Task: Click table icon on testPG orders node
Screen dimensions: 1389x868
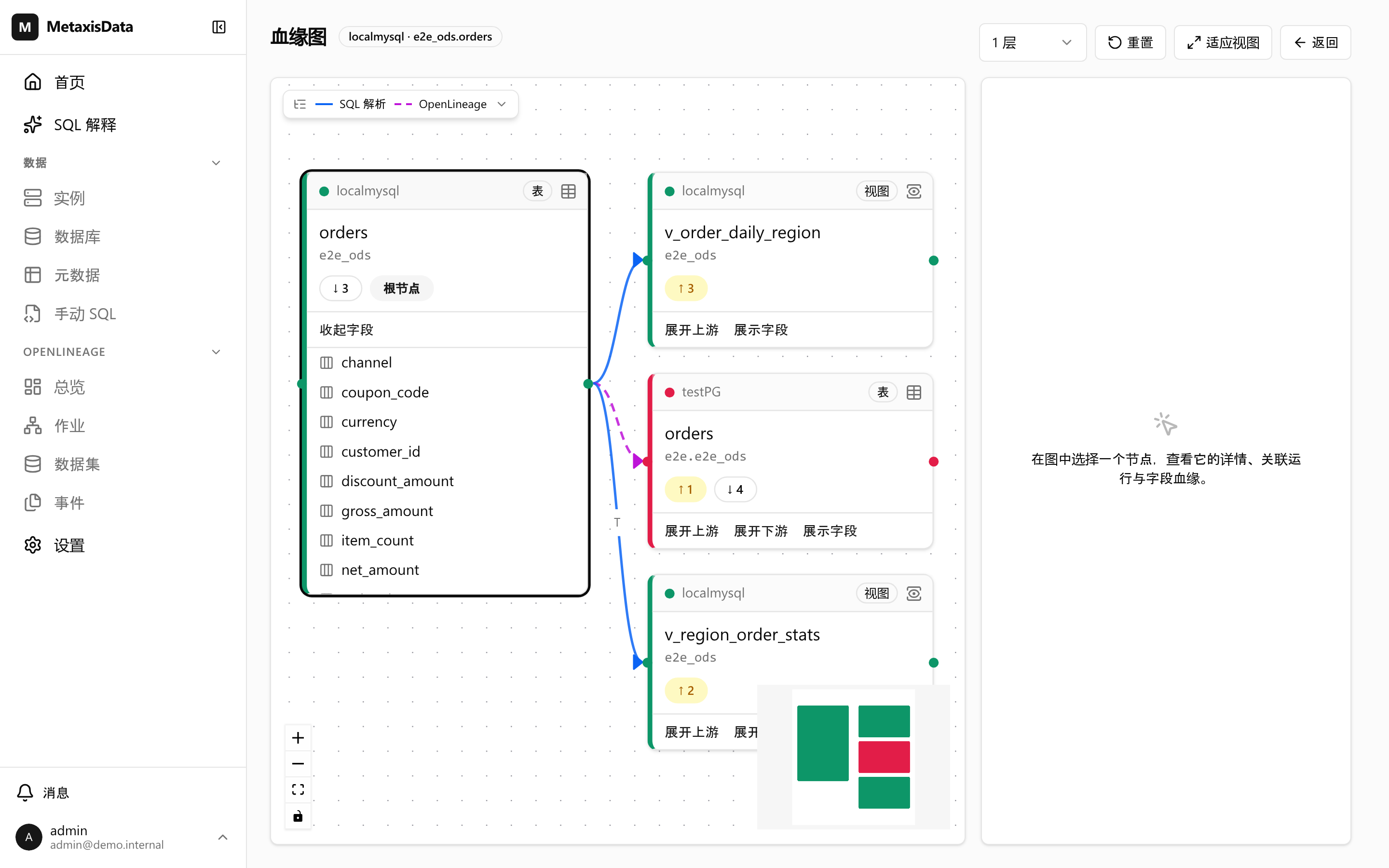Action: coord(914,392)
